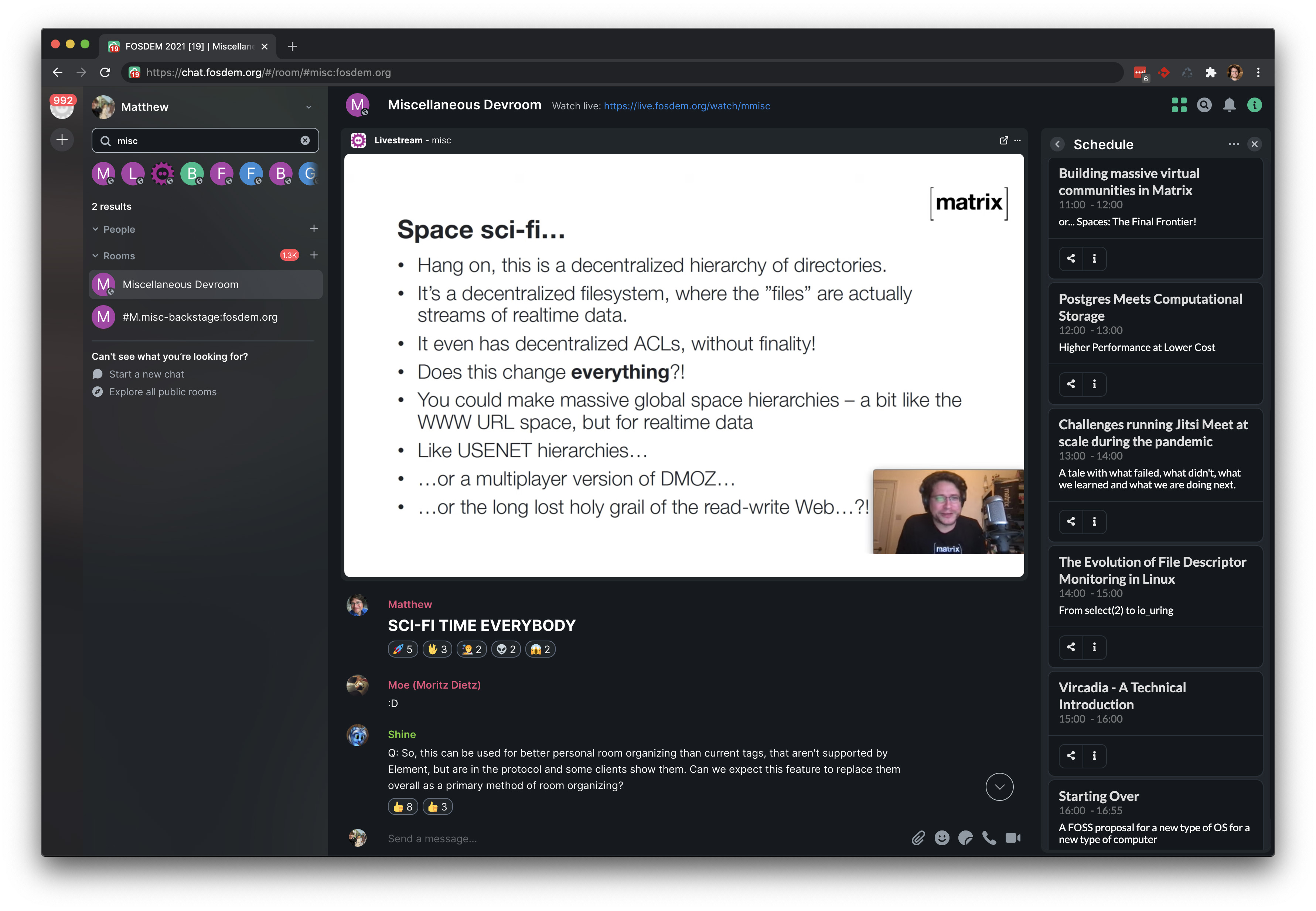
Task: Open Matthew user menu dropdown
Action: [309, 107]
